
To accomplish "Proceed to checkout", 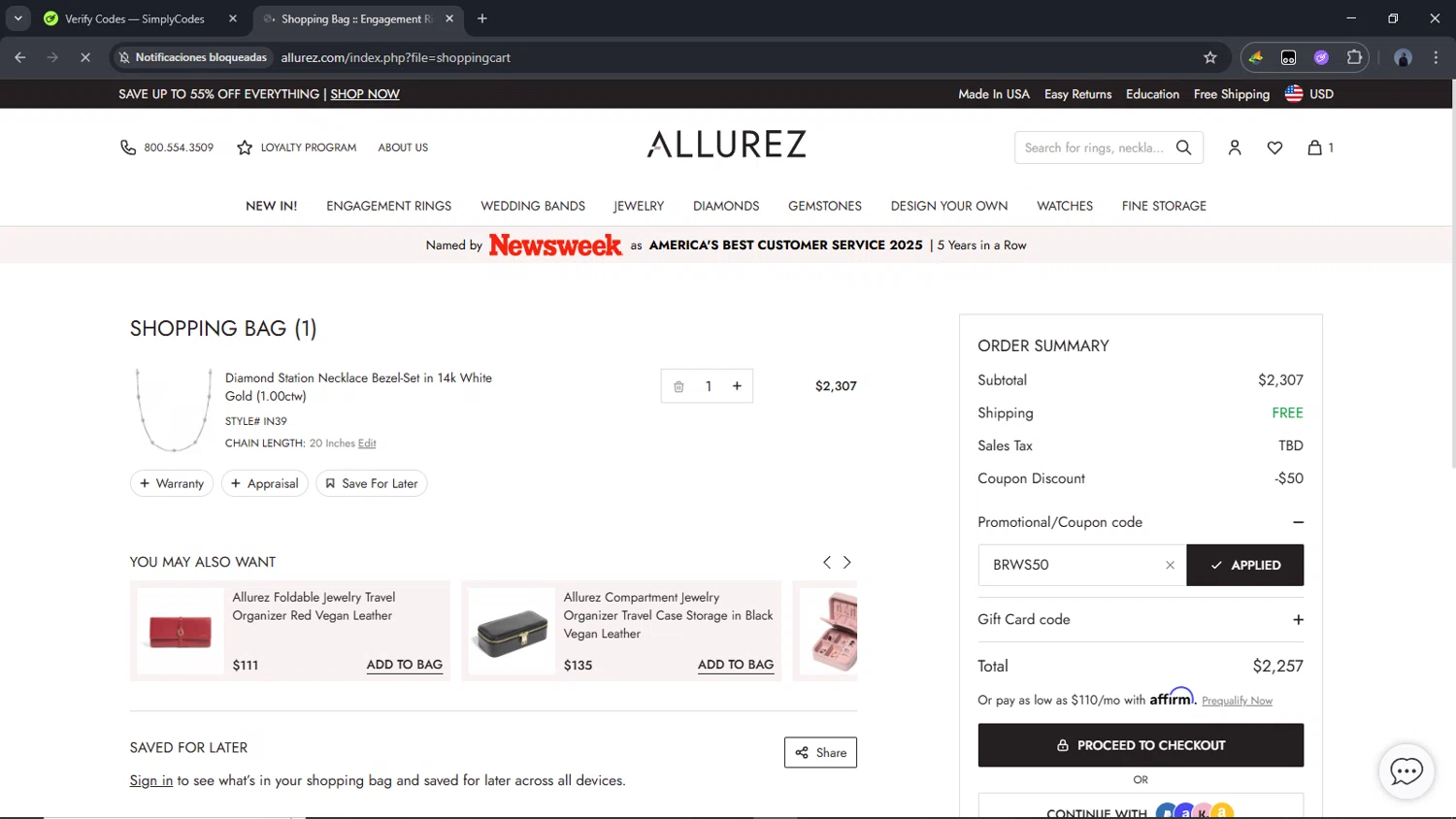I will pyautogui.click(x=1141, y=745).
